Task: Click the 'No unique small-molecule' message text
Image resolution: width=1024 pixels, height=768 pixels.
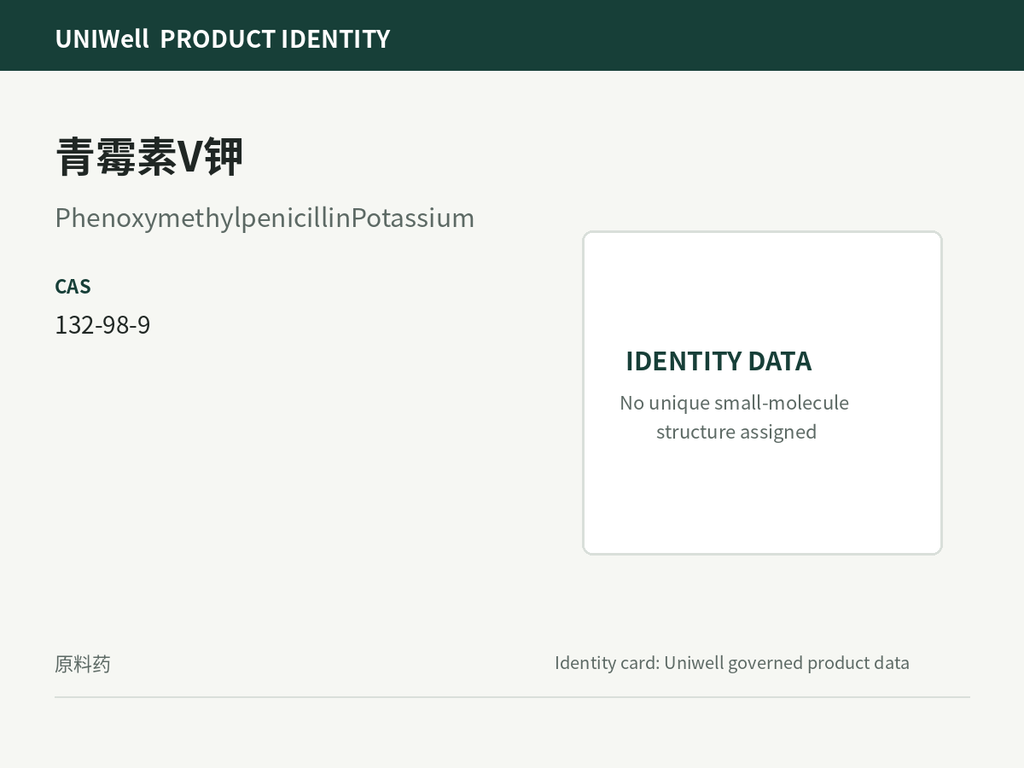Action: (734, 403)
